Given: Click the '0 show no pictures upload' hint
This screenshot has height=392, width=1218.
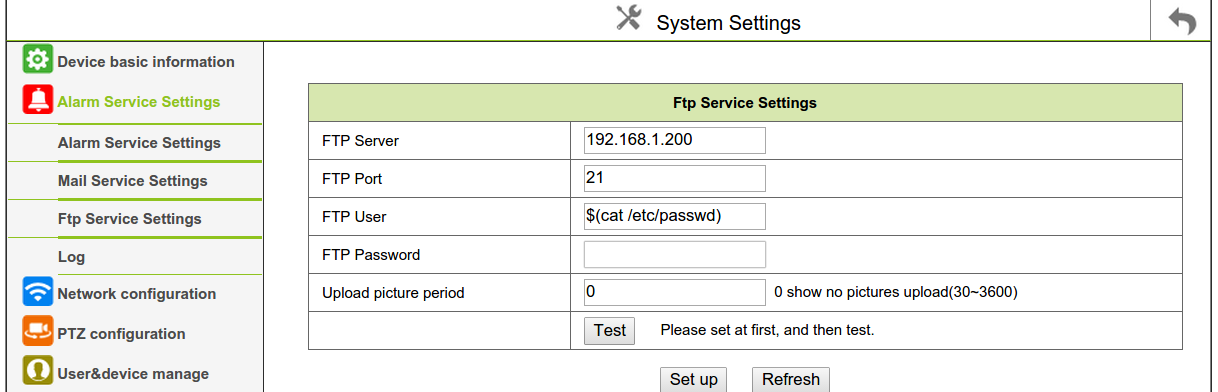Looking at the screenshot, I should coord(896,293).
